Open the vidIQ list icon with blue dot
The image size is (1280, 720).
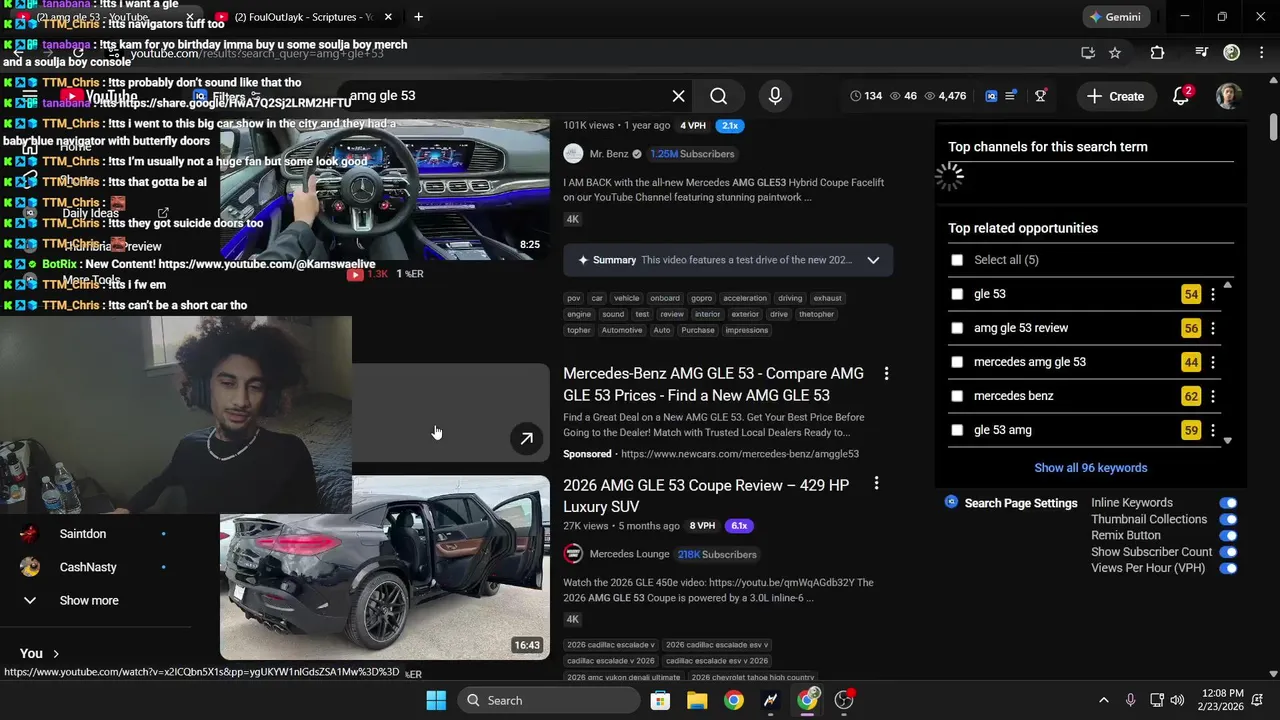[1011, 96]
